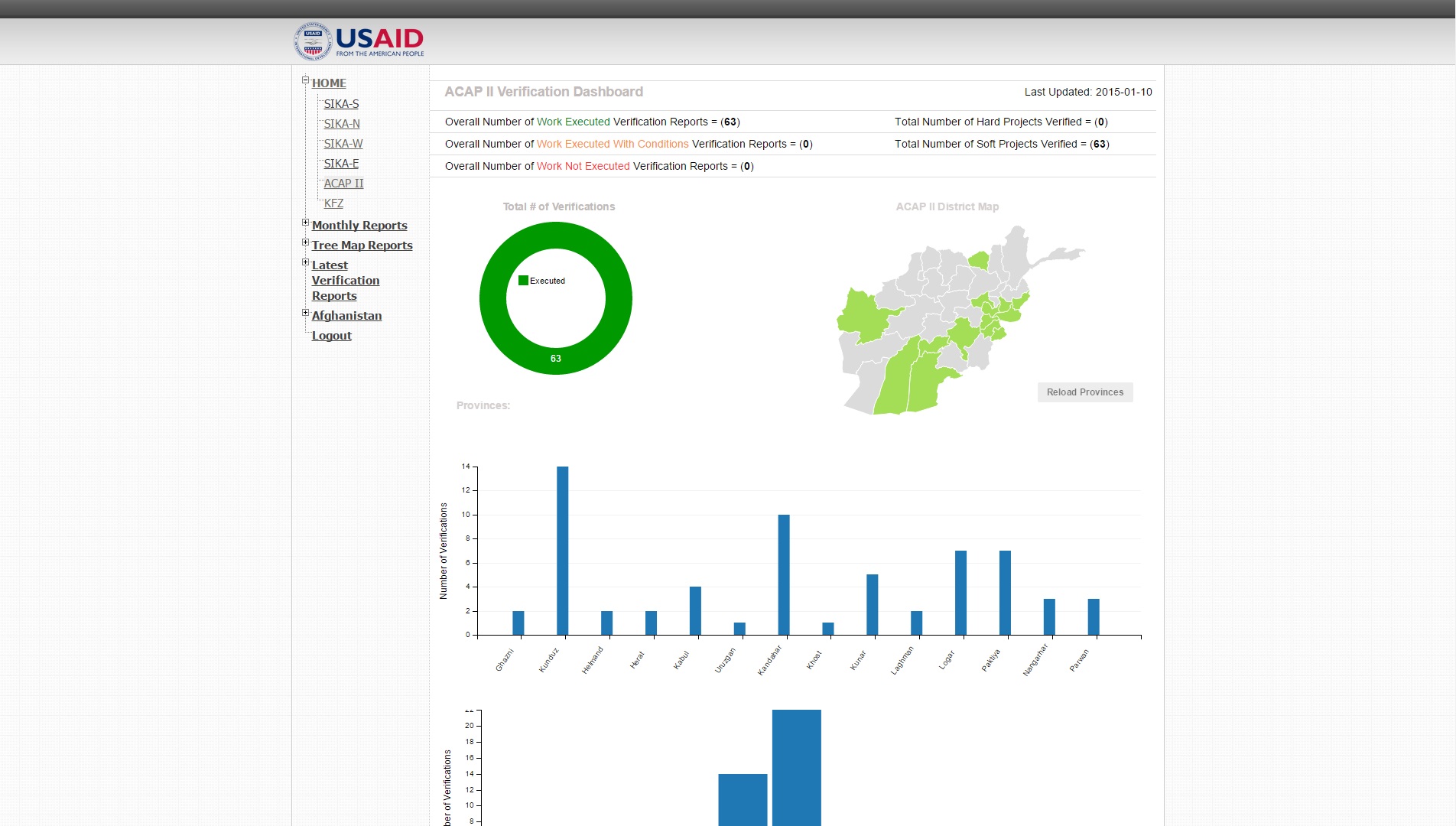1456x826 pixels.
Task: Click the Ghazni bar in chart
Action: (518, 623)
